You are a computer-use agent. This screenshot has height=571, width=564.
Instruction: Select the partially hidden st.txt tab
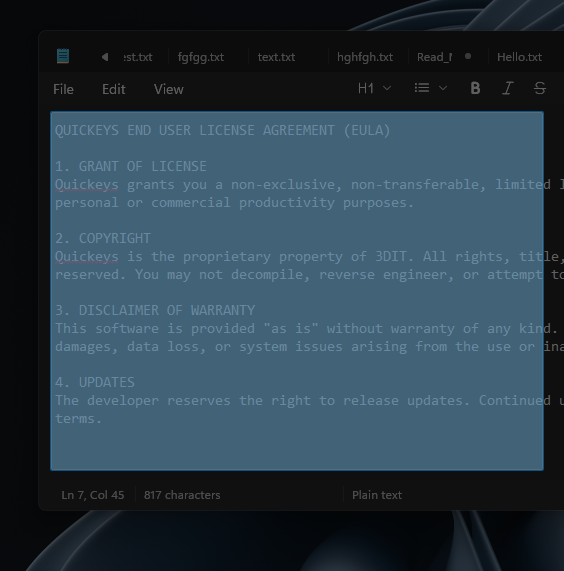pyautogui.click(x=138, y=57)
